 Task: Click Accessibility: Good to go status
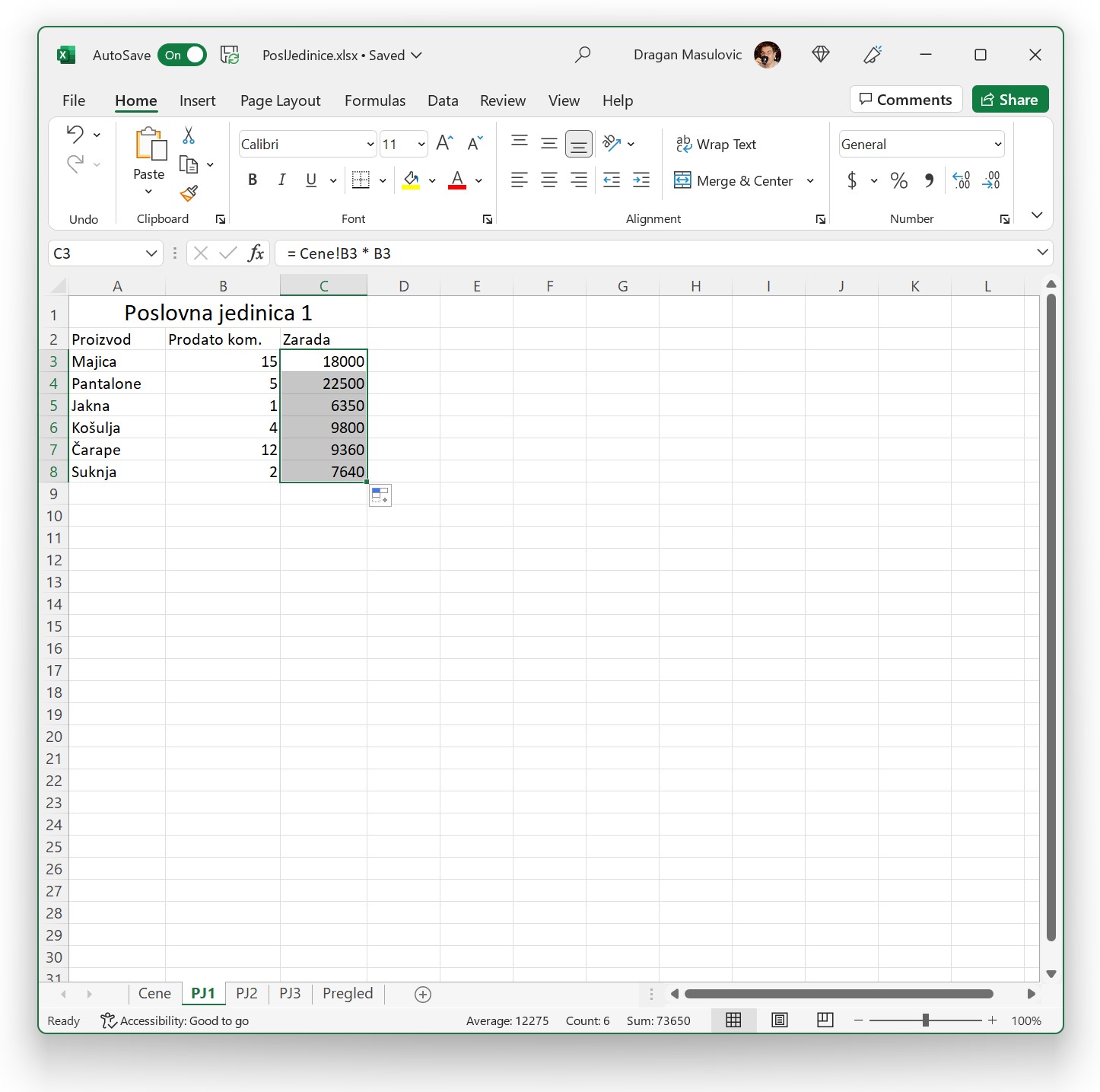pos(175,1020)
